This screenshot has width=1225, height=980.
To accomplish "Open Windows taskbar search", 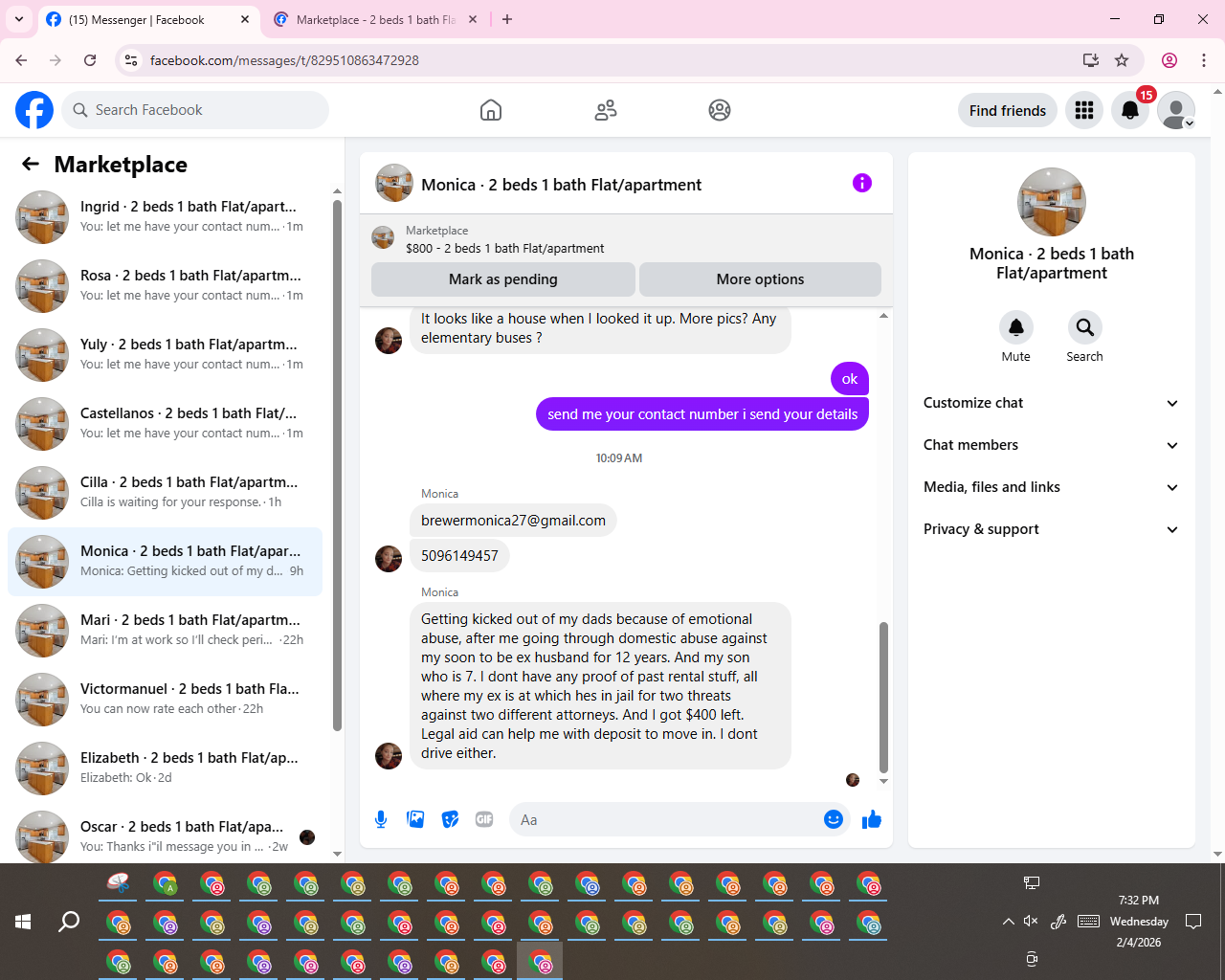I will [69, 922].
